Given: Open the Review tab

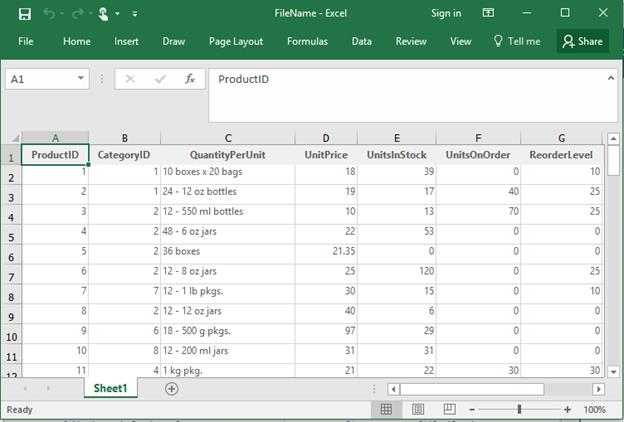Looking at the screenshot, I should pyautogui.click(x=411, y=41).
